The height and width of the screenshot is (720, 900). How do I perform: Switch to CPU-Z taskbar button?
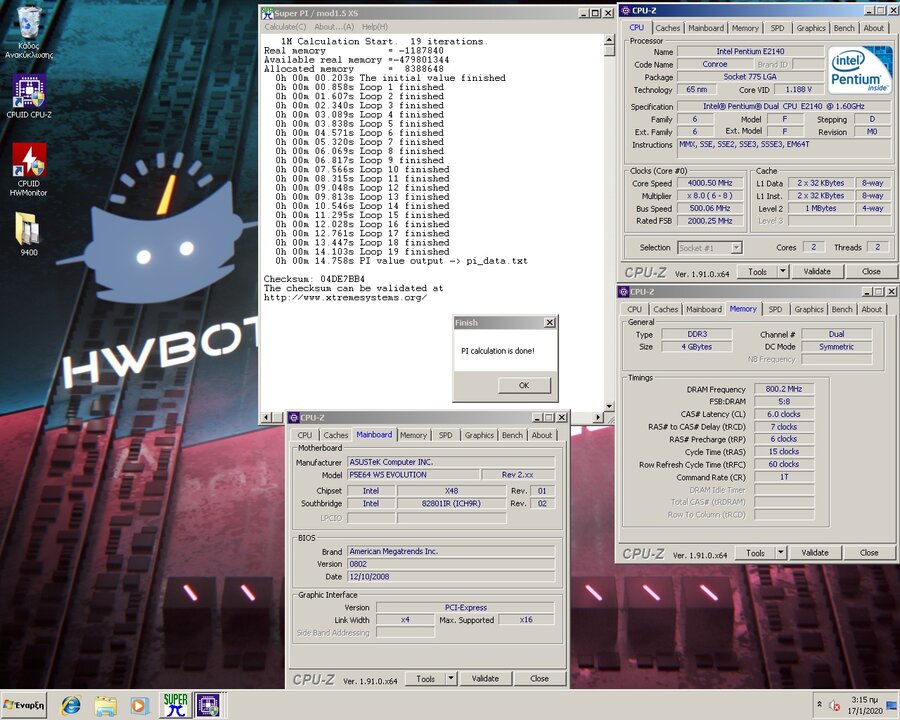(208, 705)
